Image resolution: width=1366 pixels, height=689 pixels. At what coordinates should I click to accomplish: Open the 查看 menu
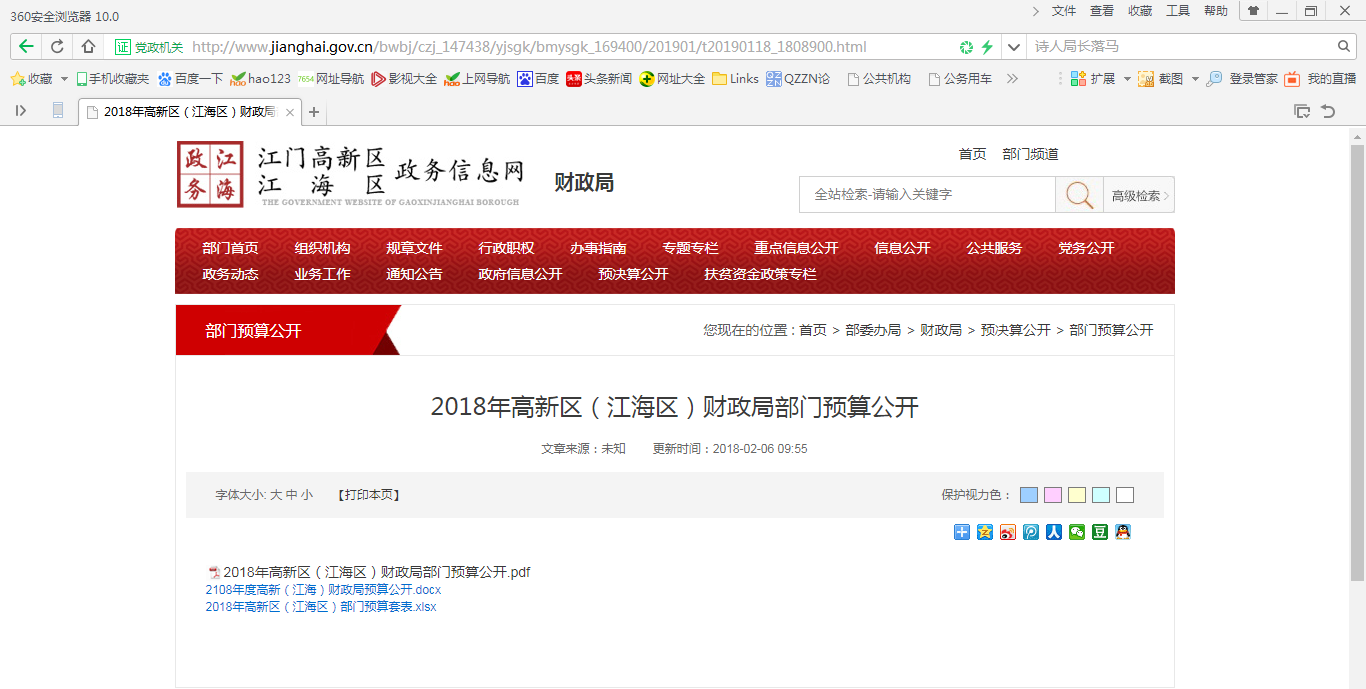[x=1102, y=11]
